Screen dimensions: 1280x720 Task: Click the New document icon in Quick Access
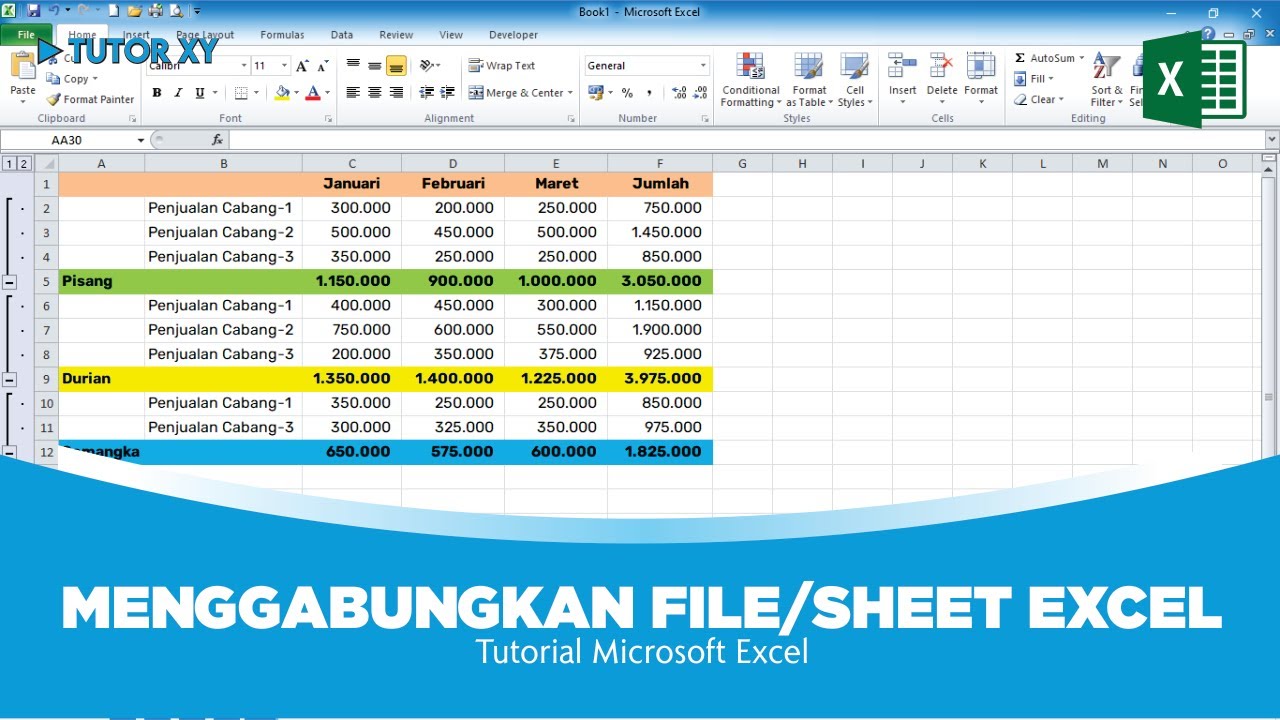click(113, 12)
